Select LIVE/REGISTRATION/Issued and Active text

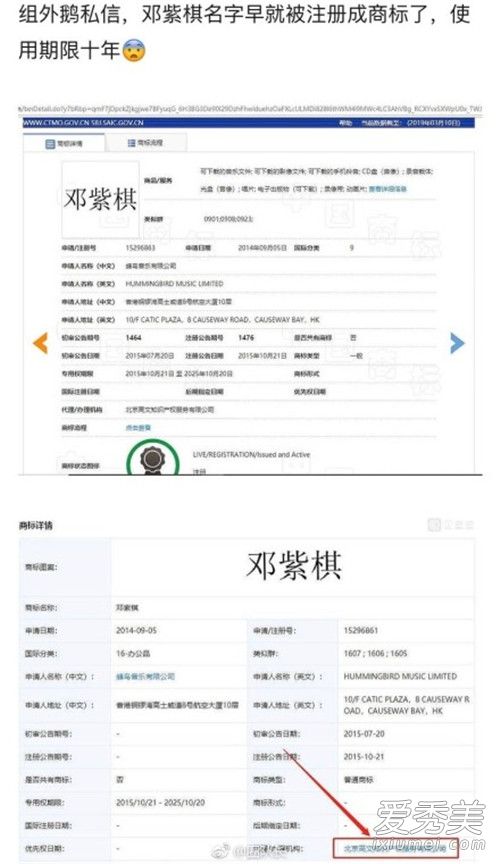(251, 455)
